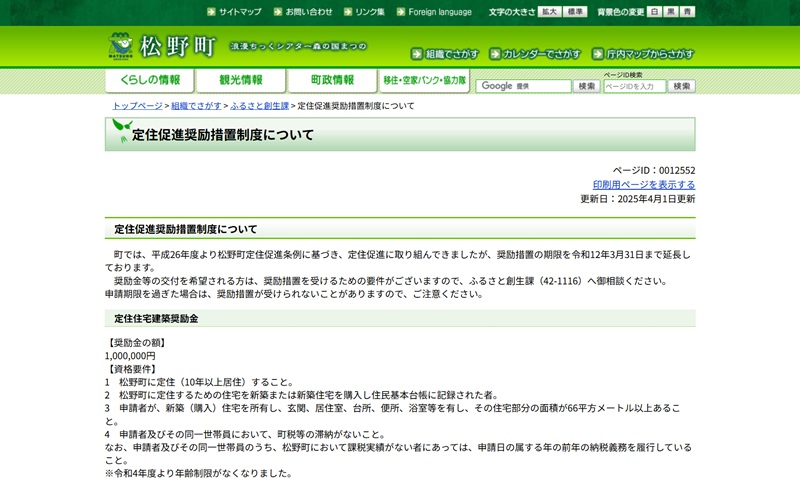Click the 検索 button beside page ID field

point(682,86)
